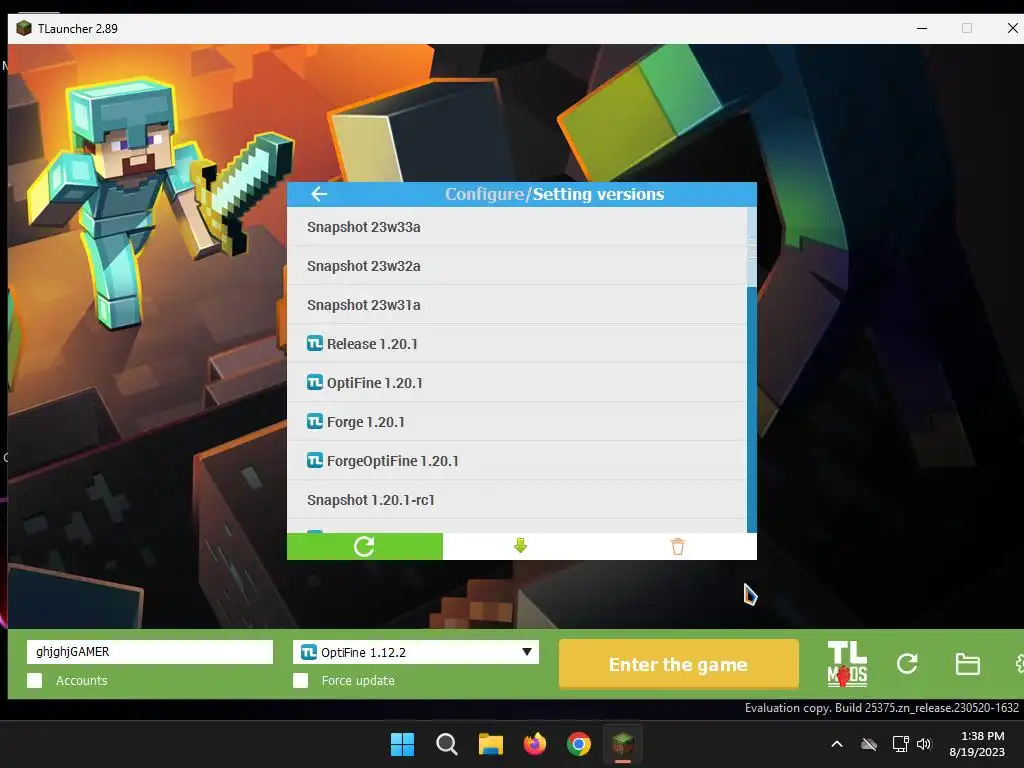Click the orange trash delete icon

click(x=678, y=546)
